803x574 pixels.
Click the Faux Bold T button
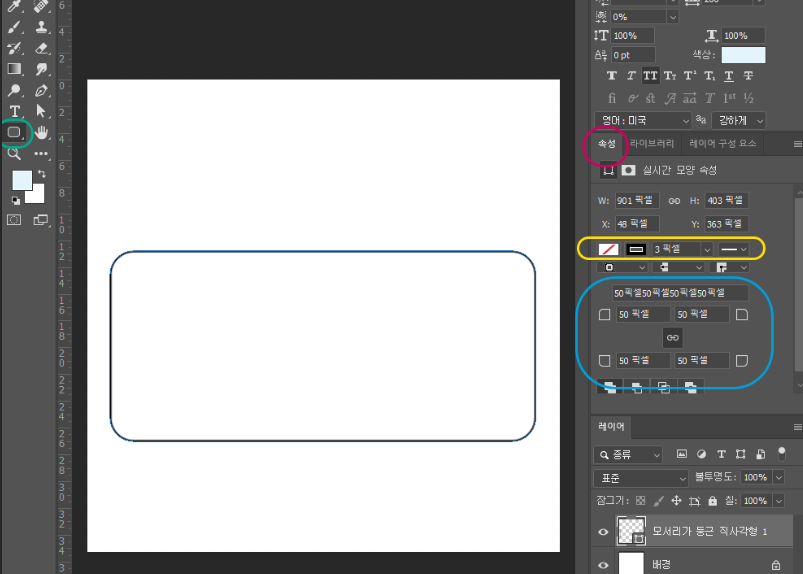pos(611,76)
